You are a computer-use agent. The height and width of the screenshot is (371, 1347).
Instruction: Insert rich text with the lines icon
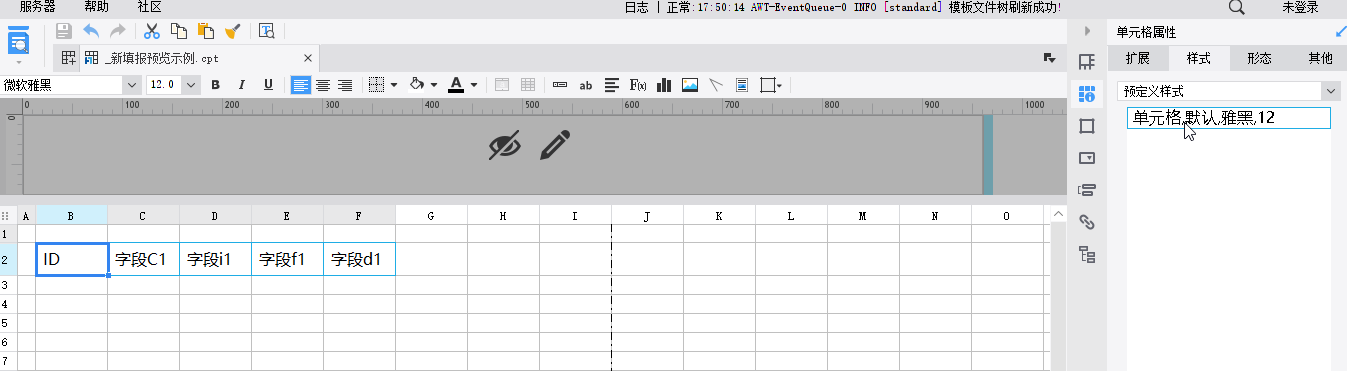coord(612,85)
